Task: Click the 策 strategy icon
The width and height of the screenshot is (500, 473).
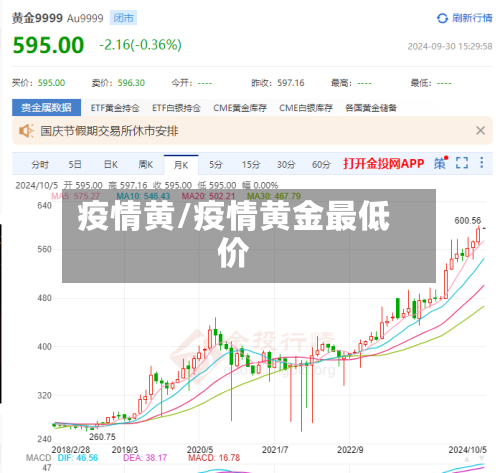Action: pyautogui.click(x=441, y=163)
